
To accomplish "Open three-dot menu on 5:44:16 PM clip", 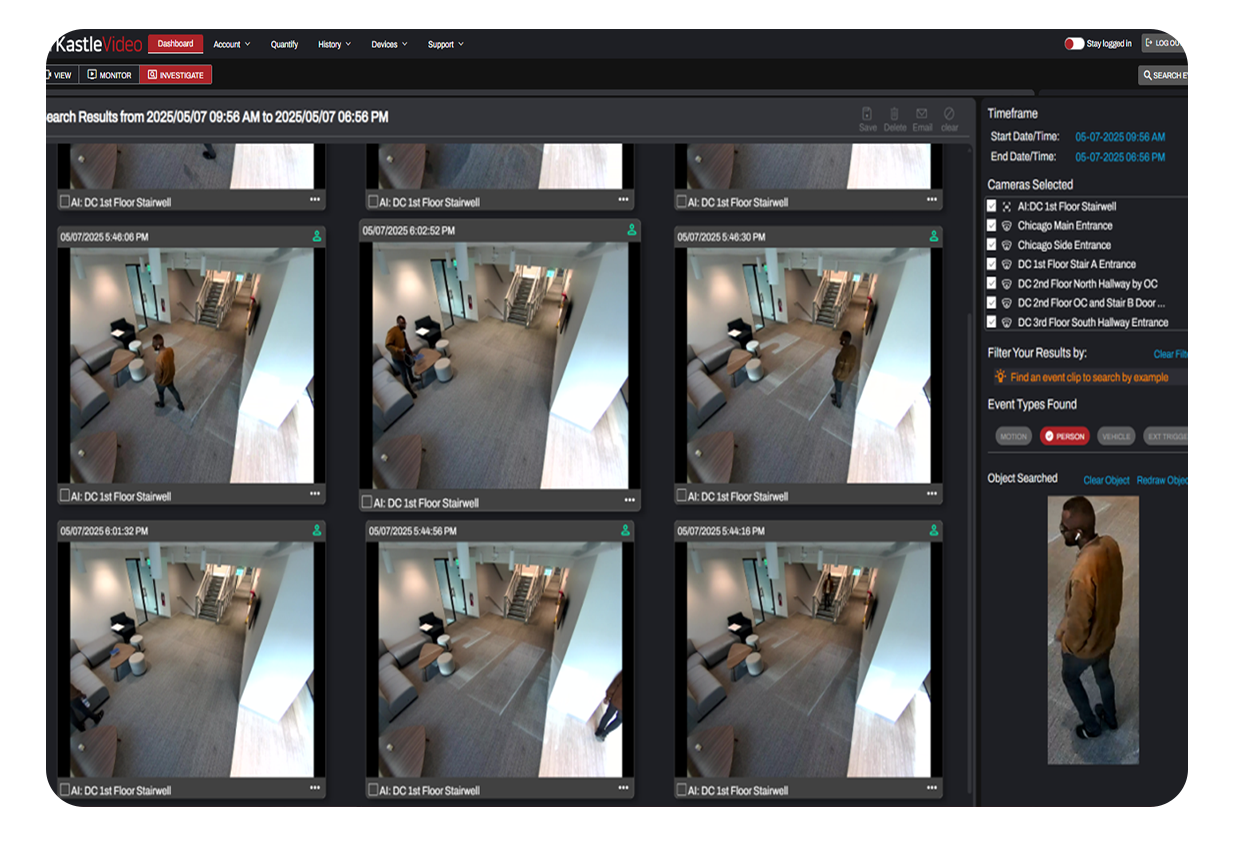I will [x=932, y=789].
